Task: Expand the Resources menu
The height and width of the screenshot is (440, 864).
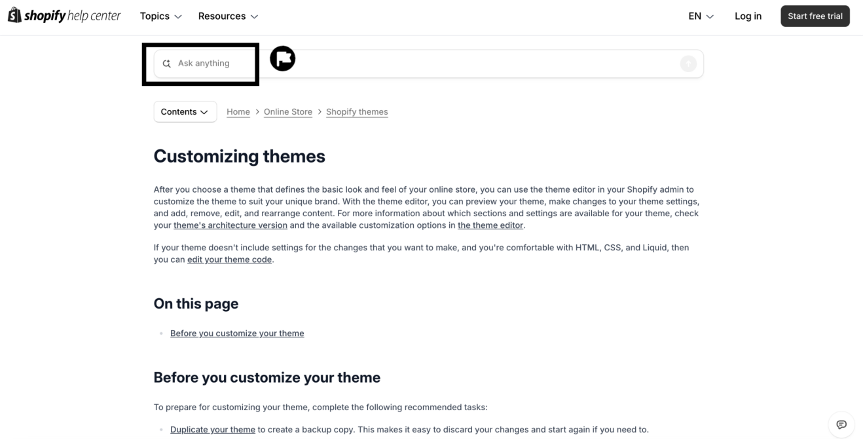Action: pyautogui.click(x=227, y=16)
